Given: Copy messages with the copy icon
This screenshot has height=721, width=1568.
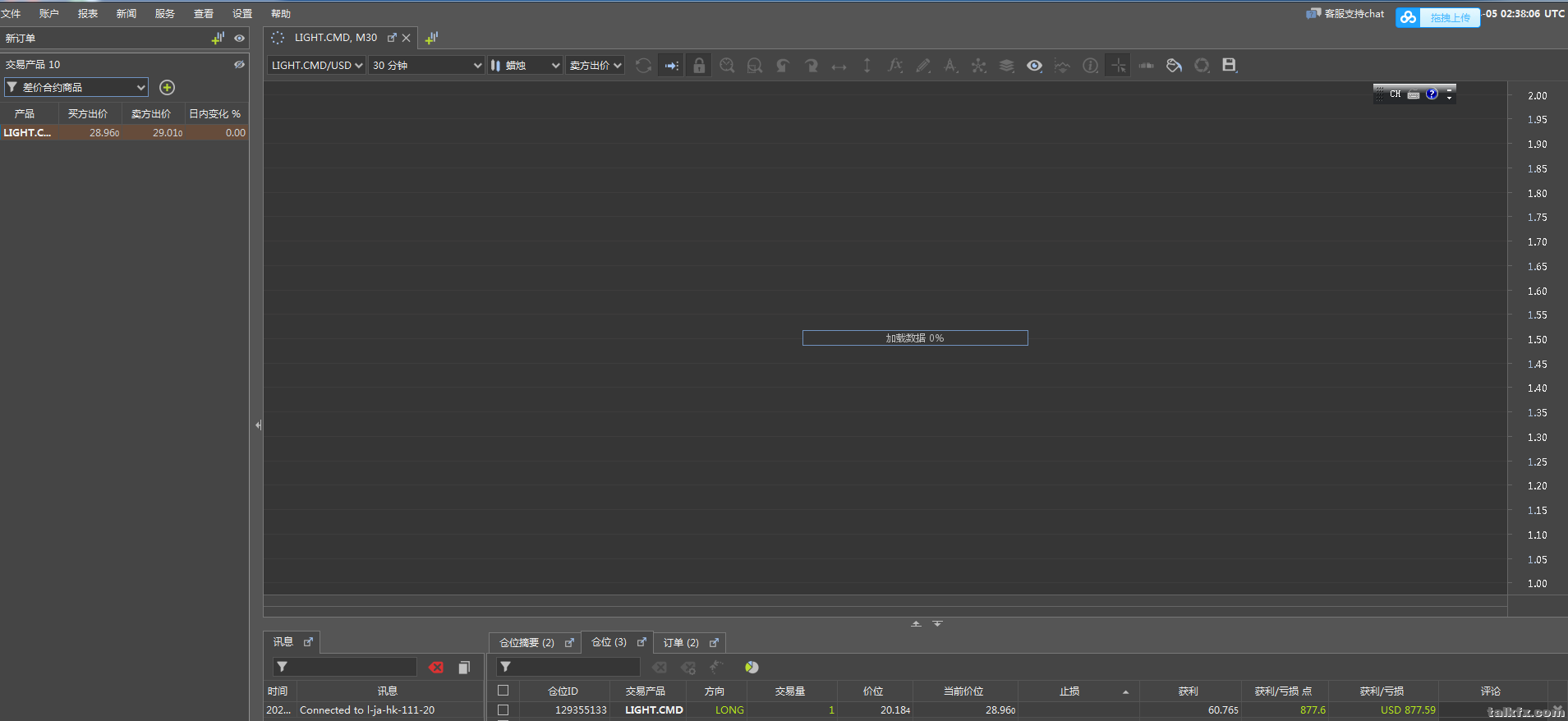Looking at the screenshot, I should point(464,668).
